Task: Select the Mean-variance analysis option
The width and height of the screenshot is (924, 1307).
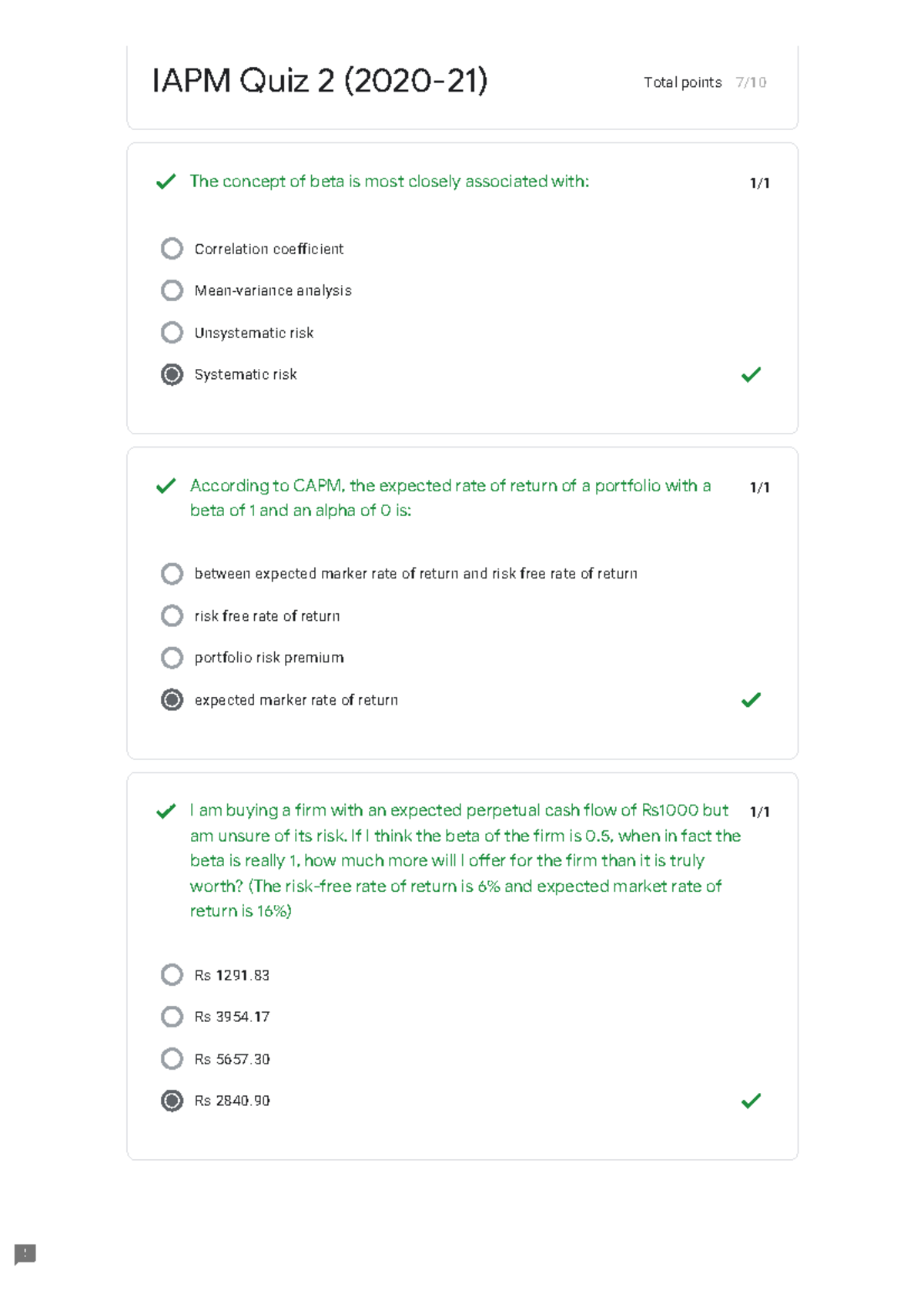Action: 172,289
